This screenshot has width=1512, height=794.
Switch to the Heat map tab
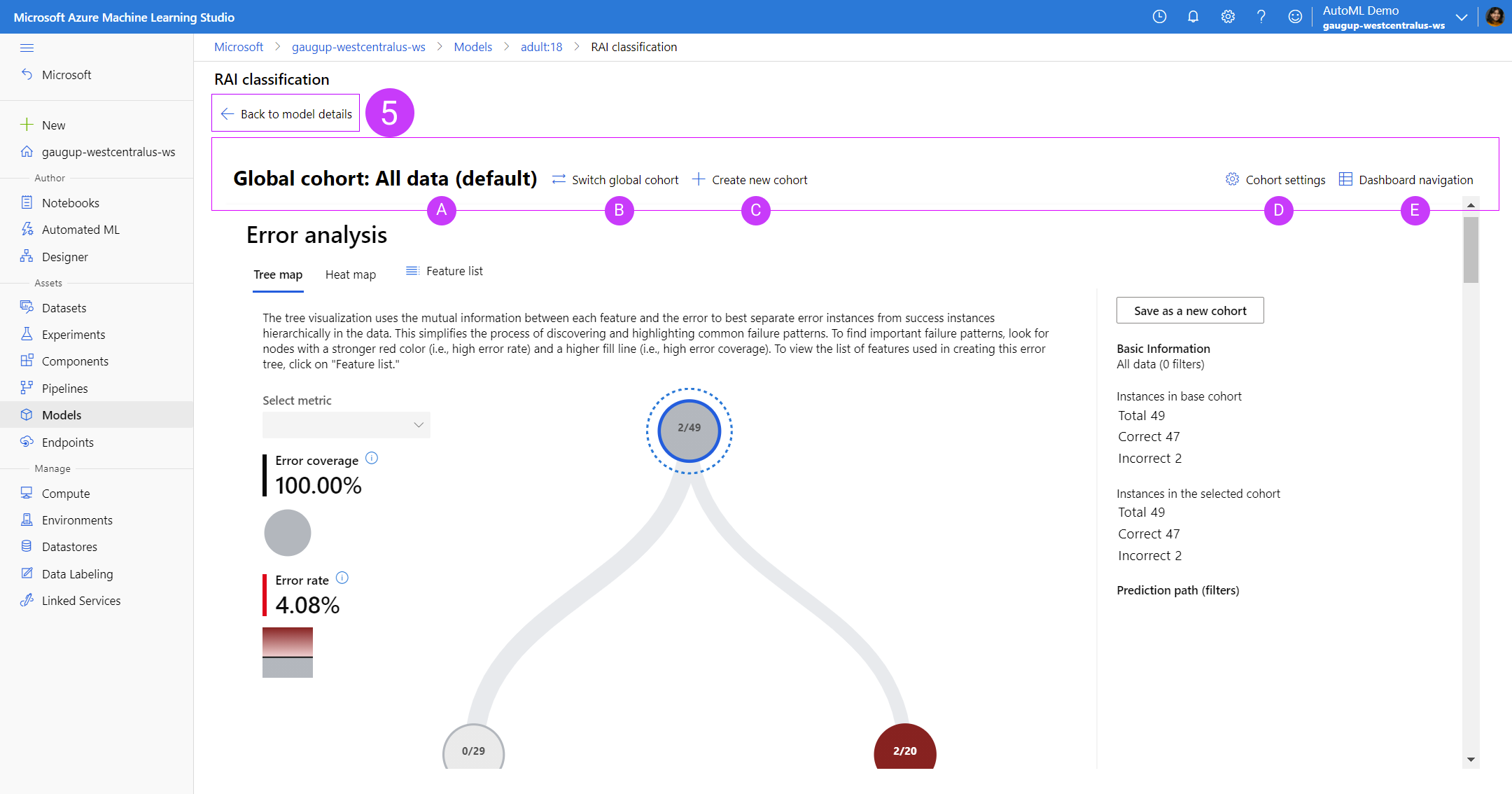(x=350, y=274)
